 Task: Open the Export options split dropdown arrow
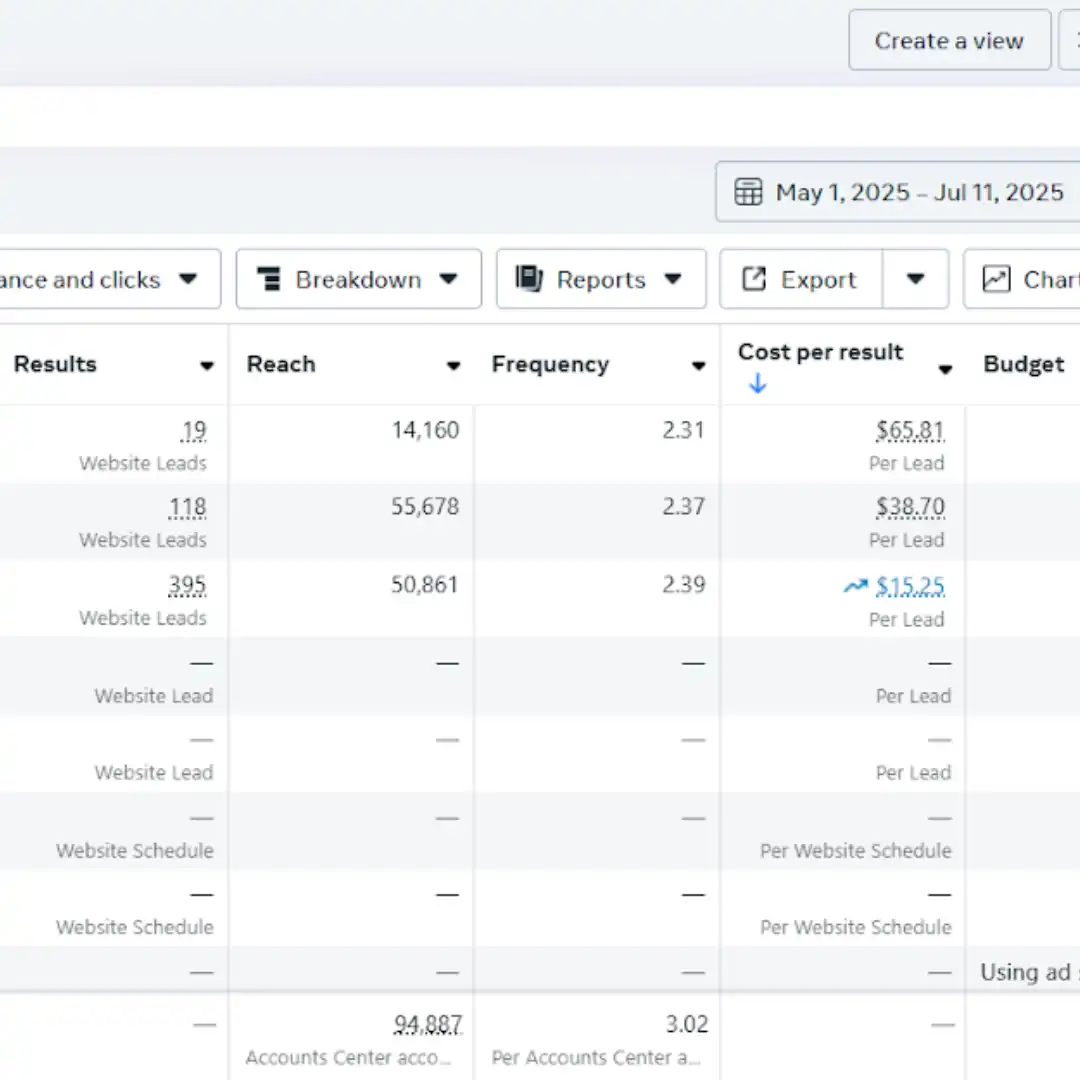click(x=915, y=279)
